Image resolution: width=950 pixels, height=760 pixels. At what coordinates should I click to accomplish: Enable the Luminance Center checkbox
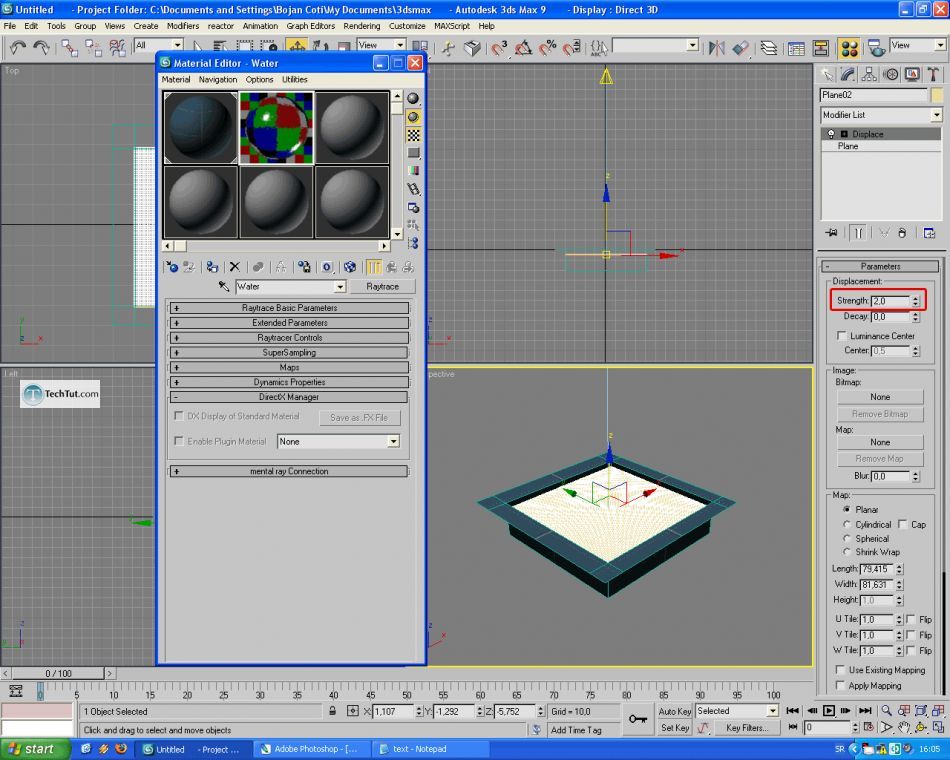[x=842, y=336]
